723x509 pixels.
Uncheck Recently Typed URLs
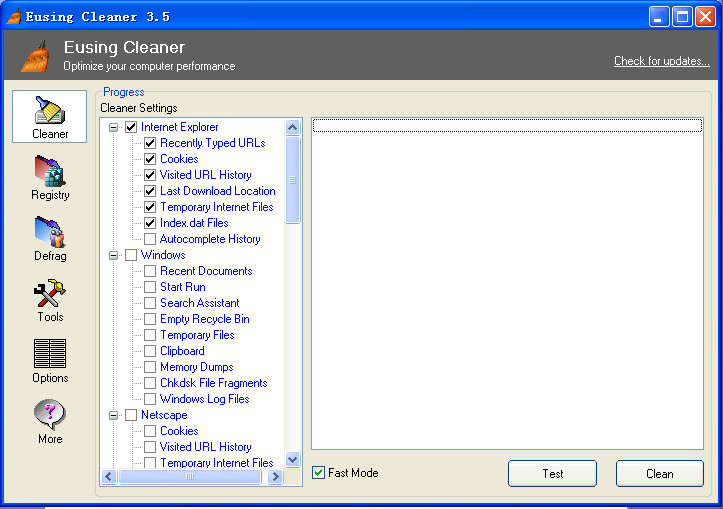pyautogui.click(x=150, y=143)
